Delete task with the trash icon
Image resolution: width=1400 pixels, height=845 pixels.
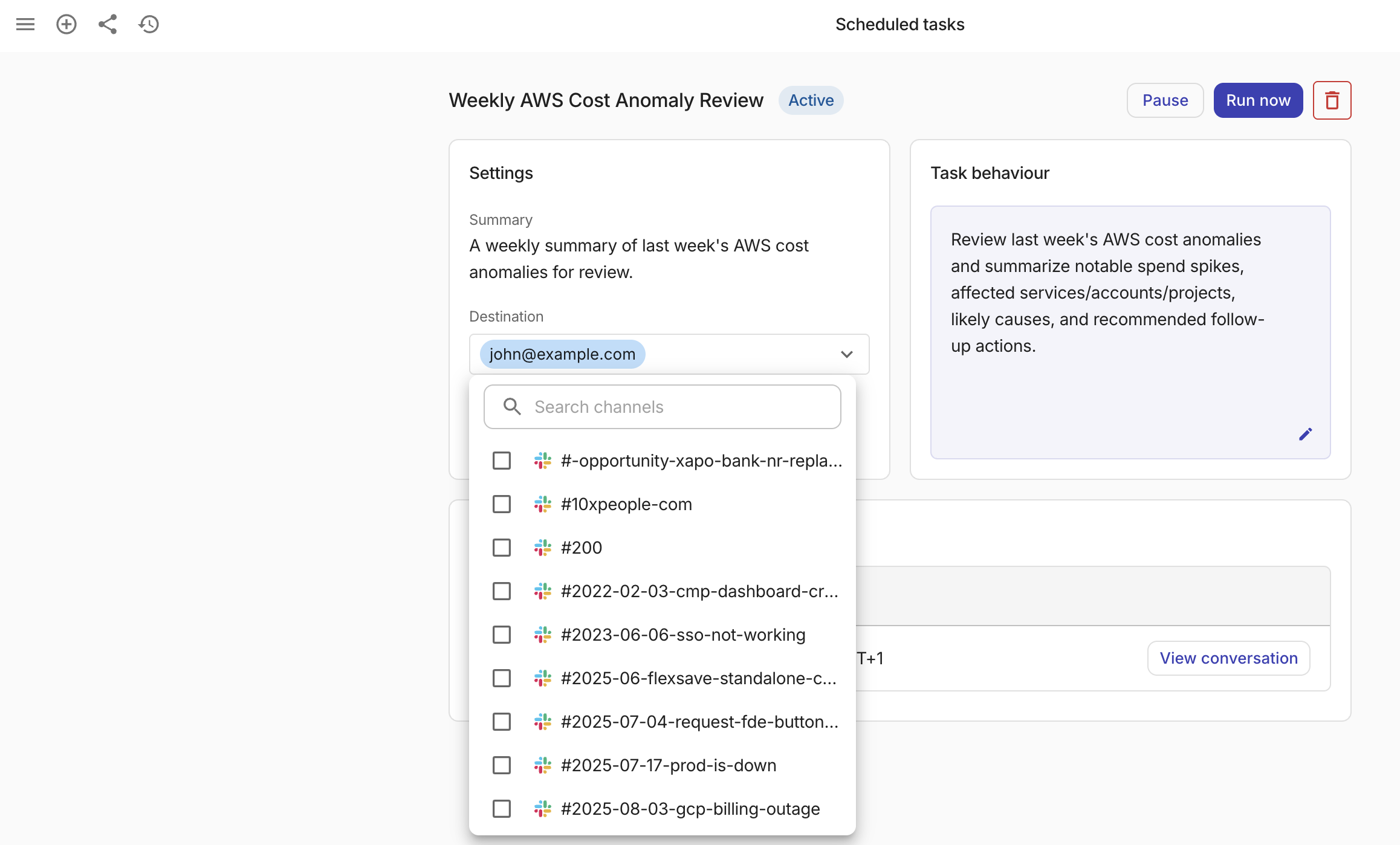click(1332, 100)
